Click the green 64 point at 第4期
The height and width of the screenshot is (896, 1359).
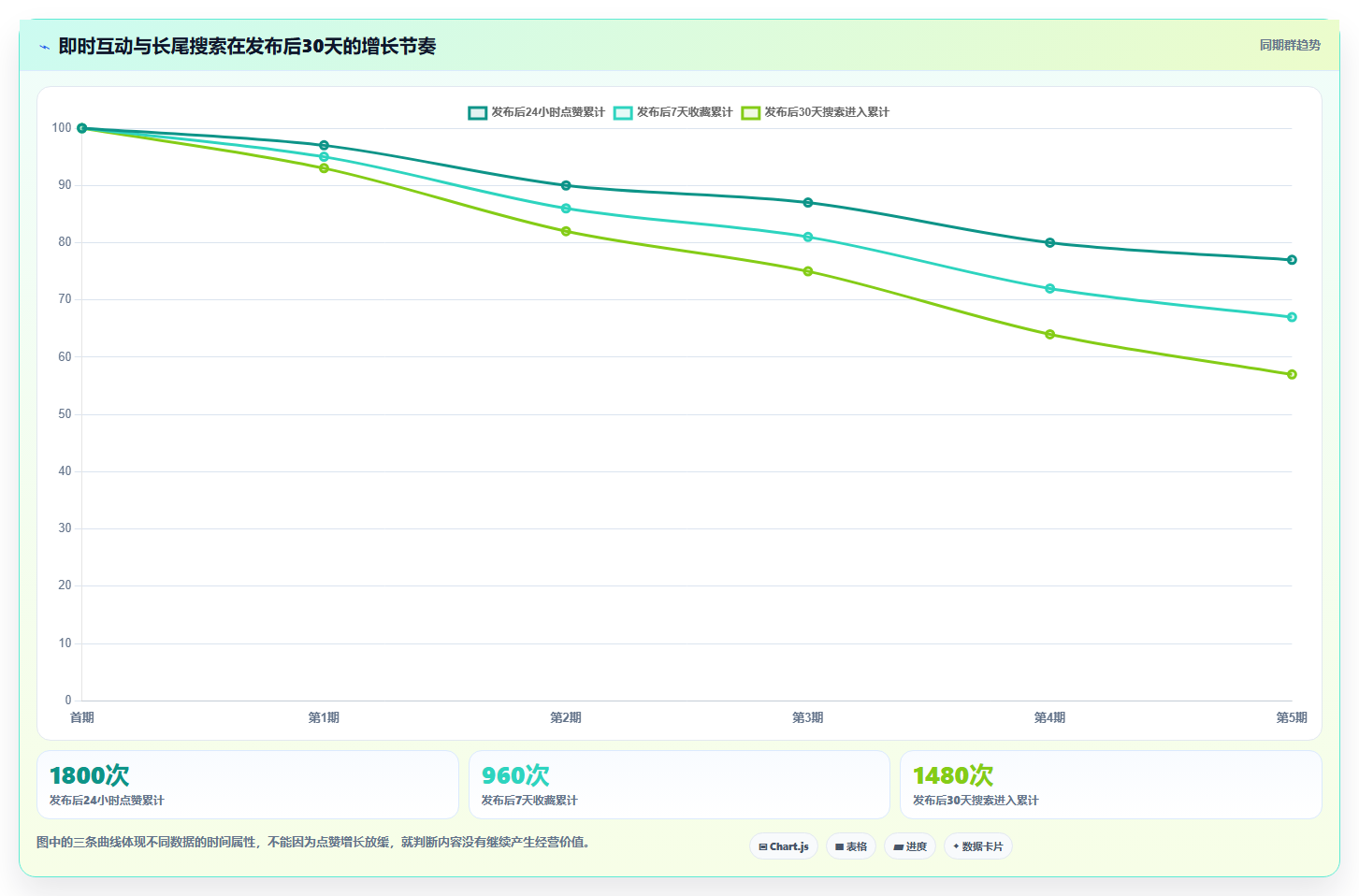click(x=1049, y=334)
